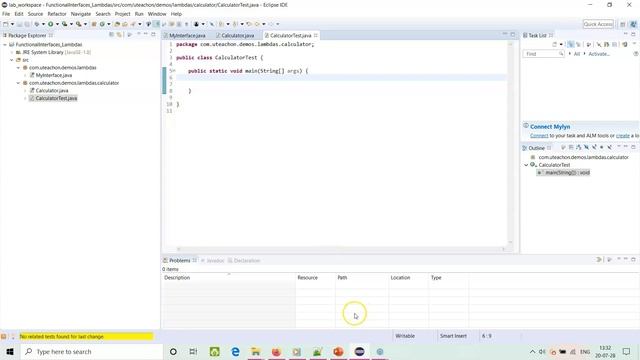This screenshot has width=640, height=360.
Task: Maximize the editor area
Action: [x=513, y=35]
